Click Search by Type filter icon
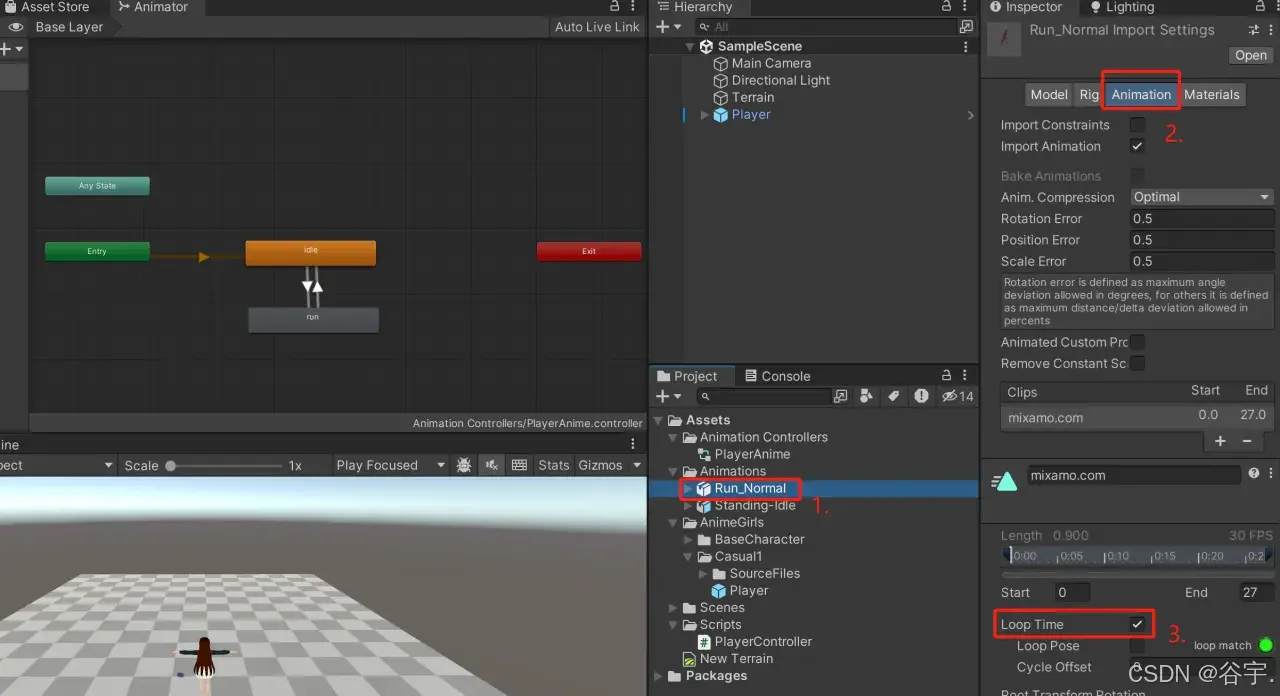Image resolution: width=1280 pixels, height=696 pixels. [x=866, y=396]
